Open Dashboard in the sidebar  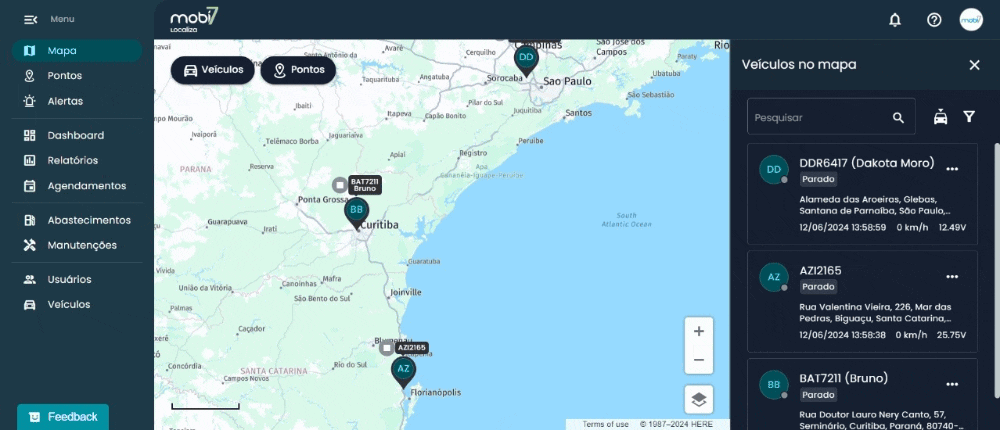(77, 135)
